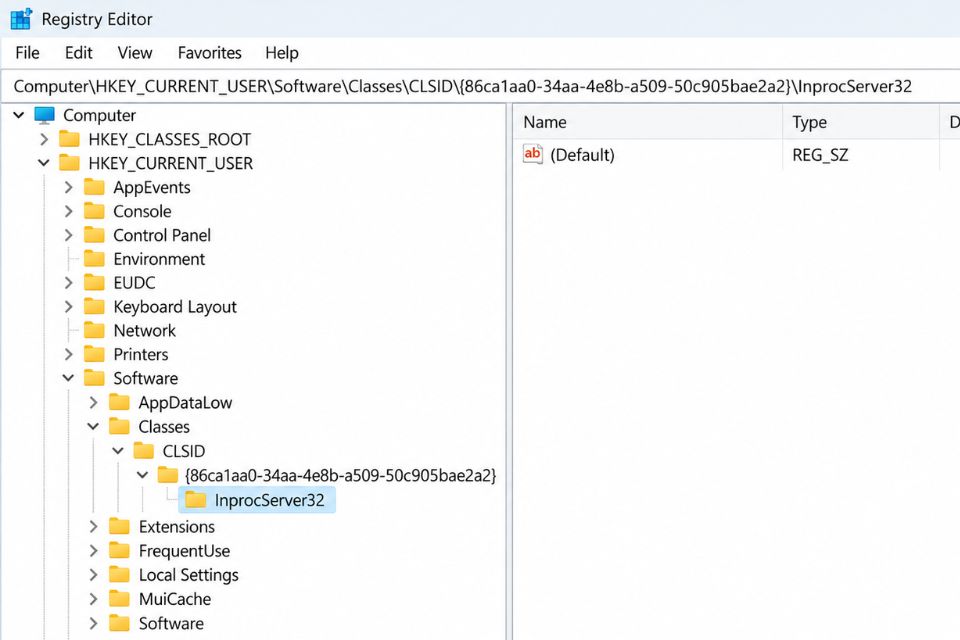The width and height of the screenshot is (960, 640).
Task: Open the File menu
Action: (x=27, y=53)
